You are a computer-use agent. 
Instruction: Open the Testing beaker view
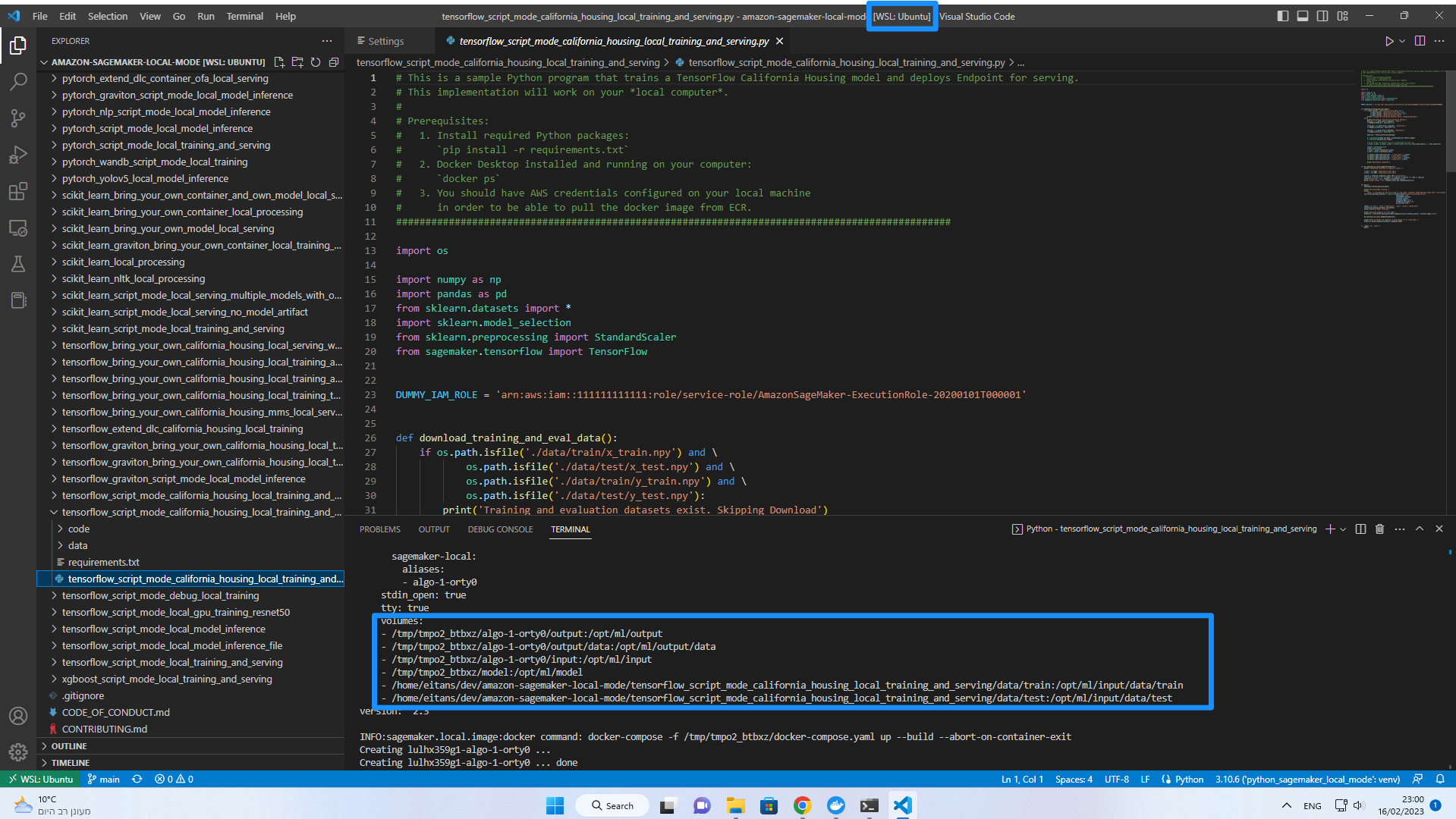click(x=18, y=264)
